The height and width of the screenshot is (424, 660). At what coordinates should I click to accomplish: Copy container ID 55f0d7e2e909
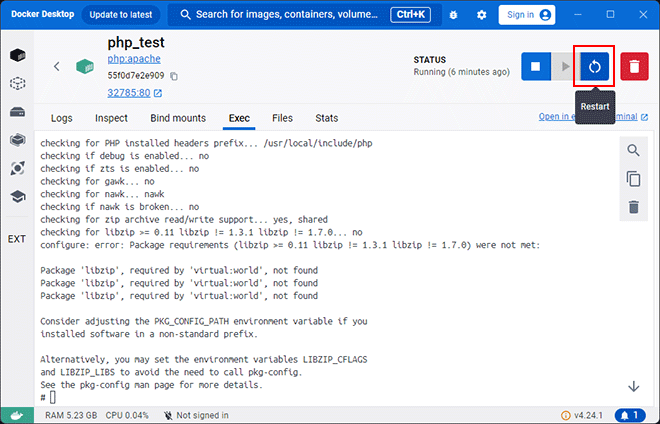[x=174, y=76]
